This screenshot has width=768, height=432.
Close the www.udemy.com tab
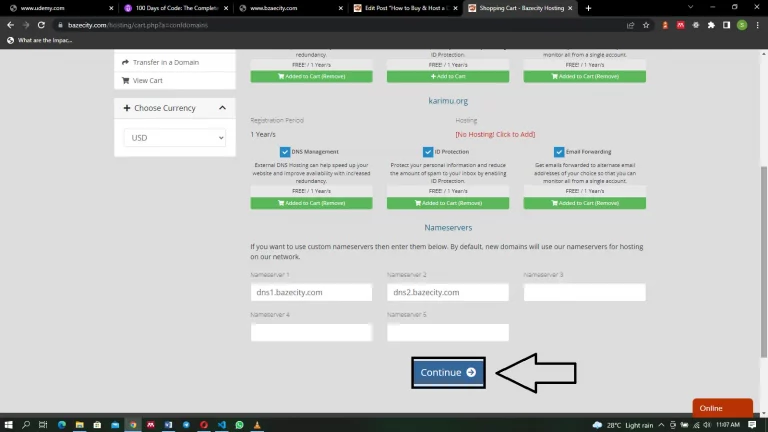coord(111,8)
